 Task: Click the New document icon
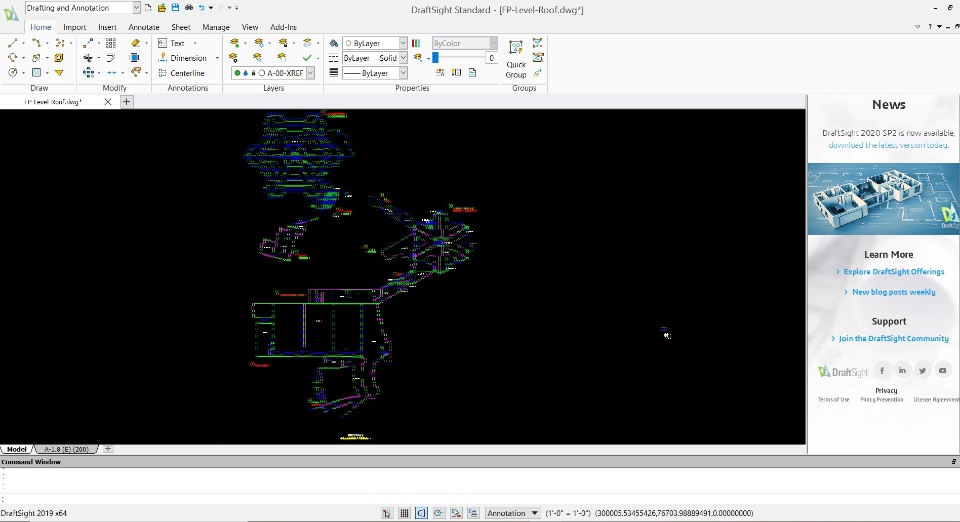(x=148, y=7)
